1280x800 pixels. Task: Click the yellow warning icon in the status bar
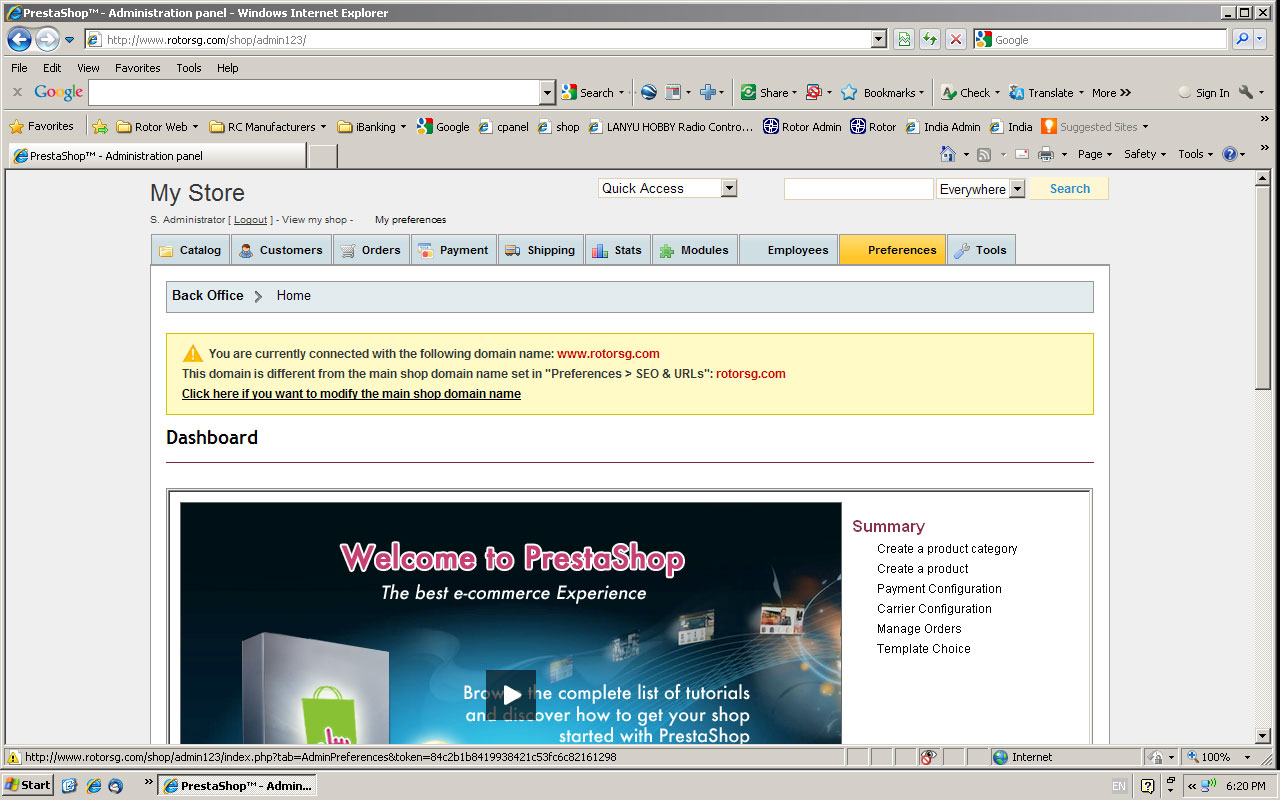coord(14,757)
